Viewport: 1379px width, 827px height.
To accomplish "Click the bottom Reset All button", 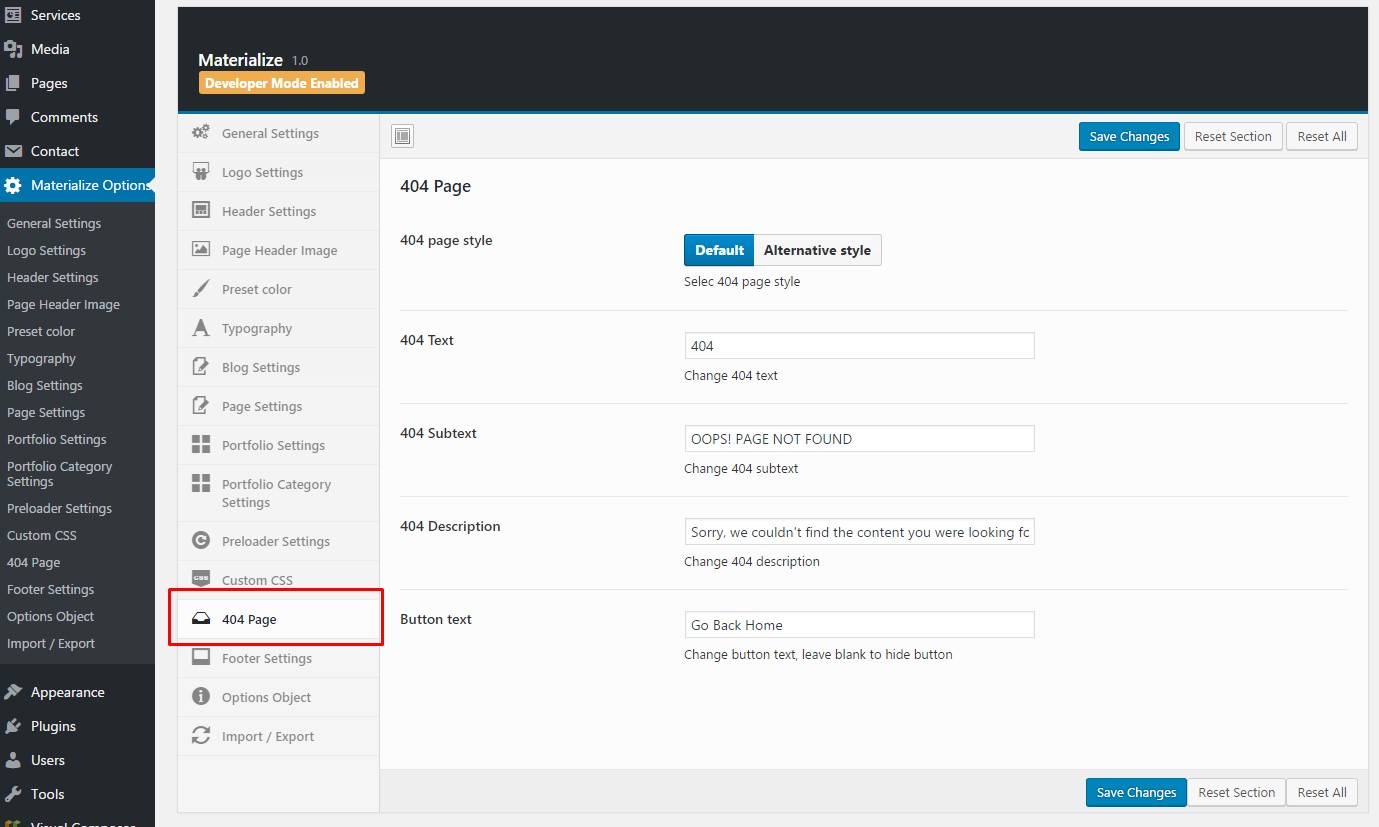I will coord(1322,792).
